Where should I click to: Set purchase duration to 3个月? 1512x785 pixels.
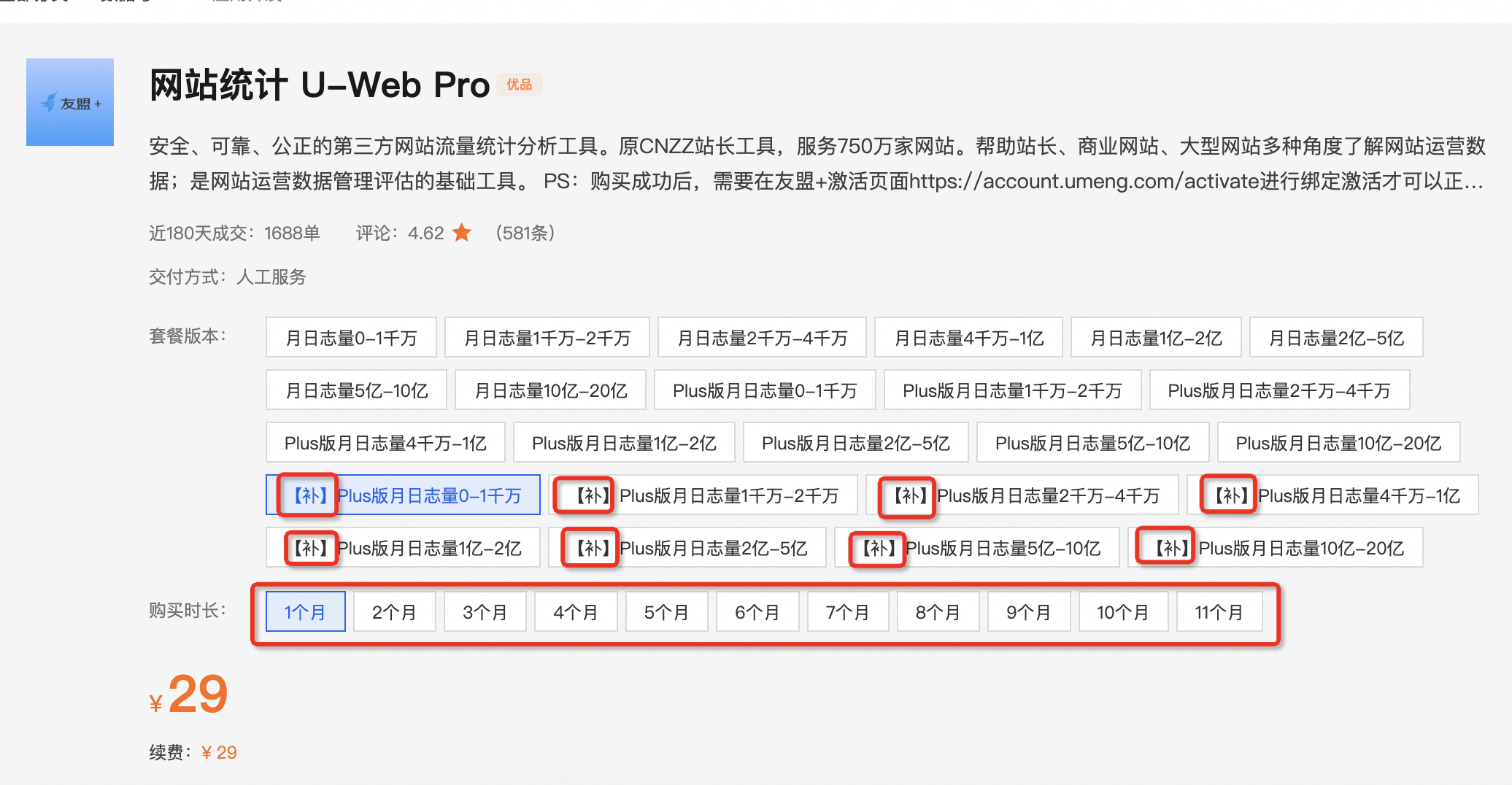point(485,611)
